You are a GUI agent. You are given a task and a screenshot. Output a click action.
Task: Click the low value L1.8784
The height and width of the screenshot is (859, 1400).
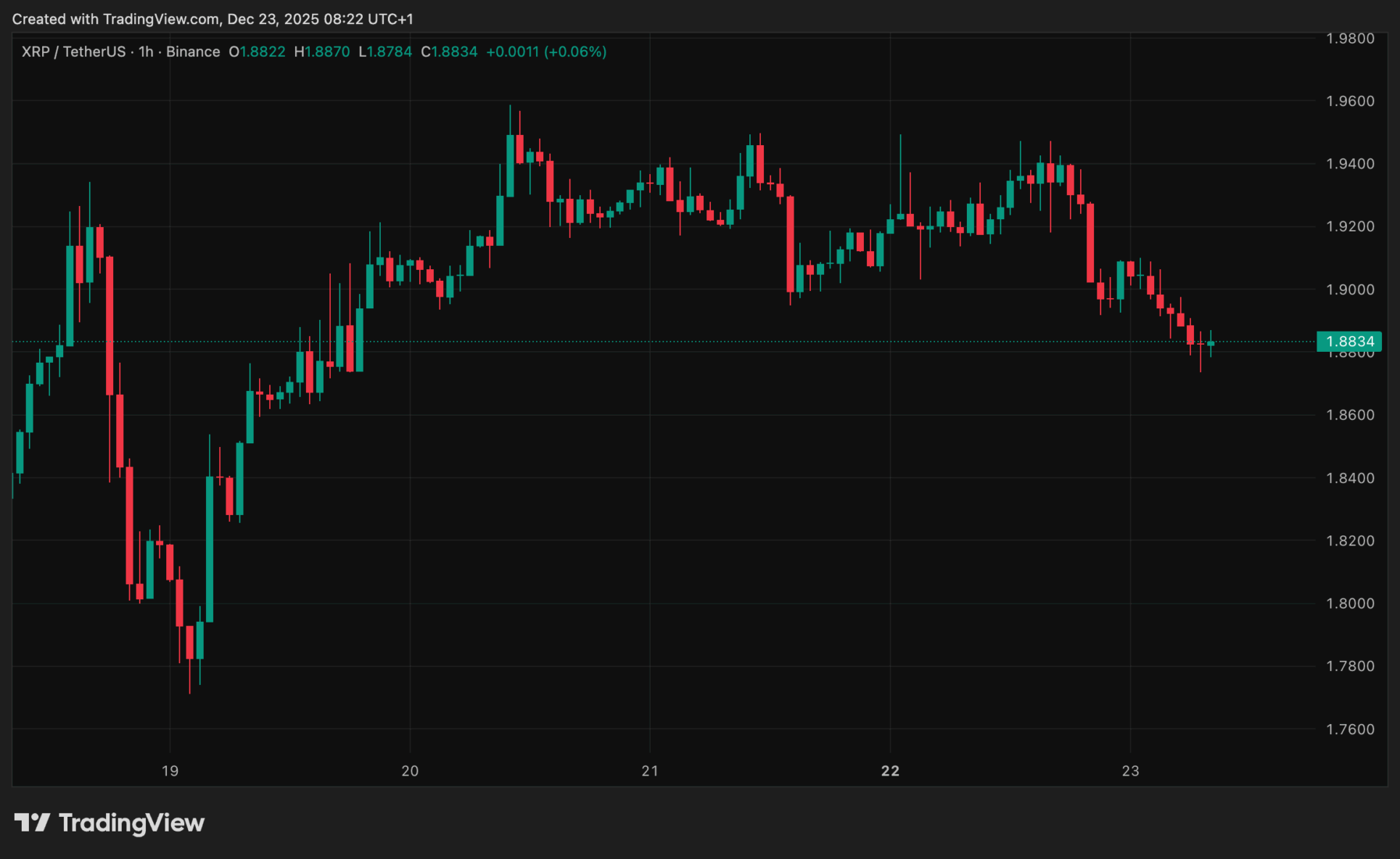click(x=385, y=52)
